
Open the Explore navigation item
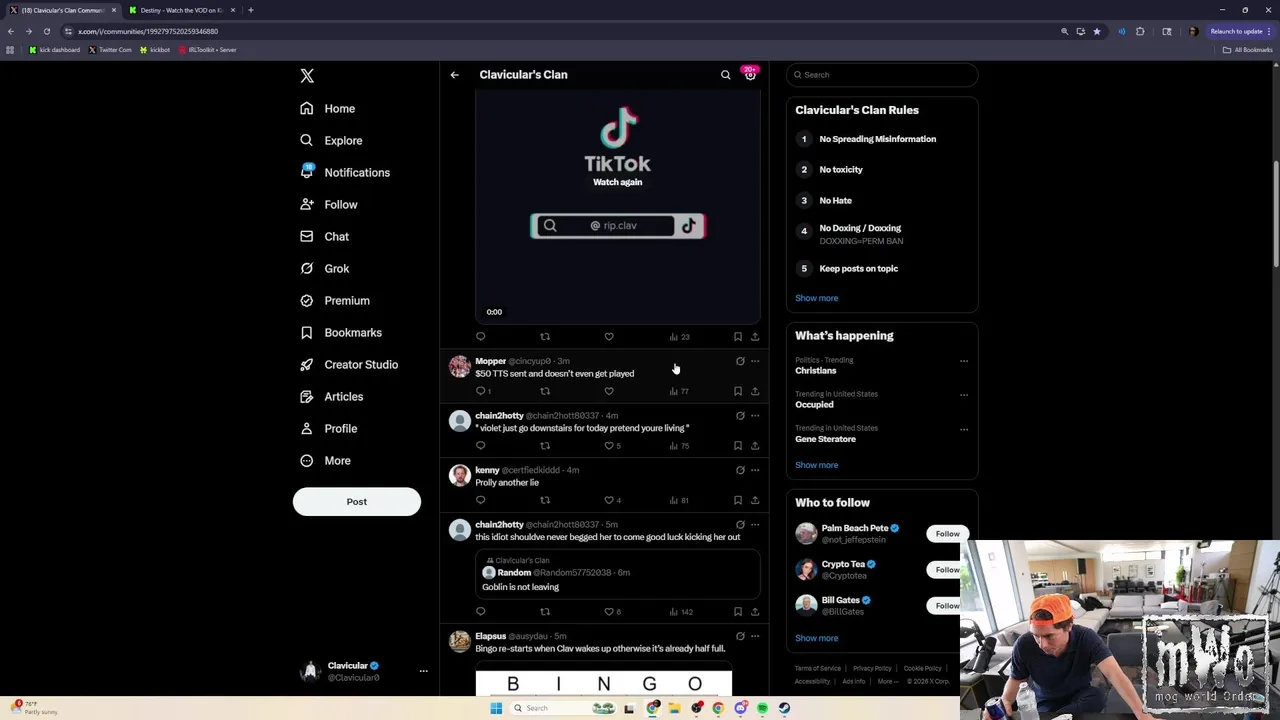[331, 140]
